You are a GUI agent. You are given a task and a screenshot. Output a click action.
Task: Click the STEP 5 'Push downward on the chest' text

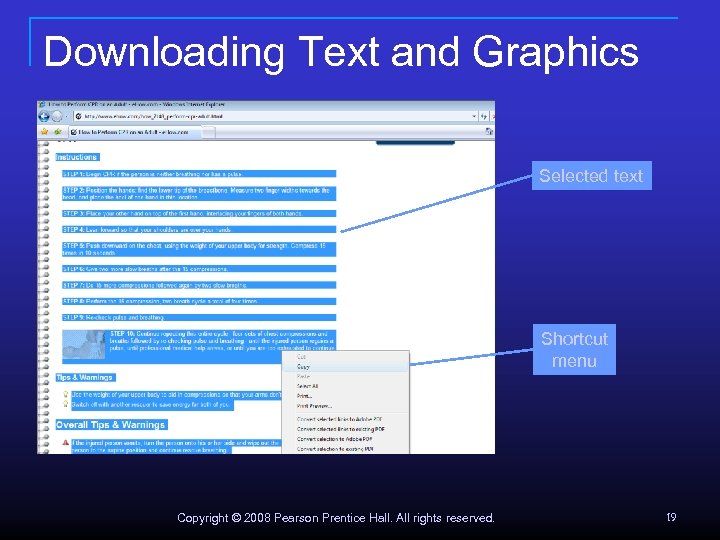199,249
